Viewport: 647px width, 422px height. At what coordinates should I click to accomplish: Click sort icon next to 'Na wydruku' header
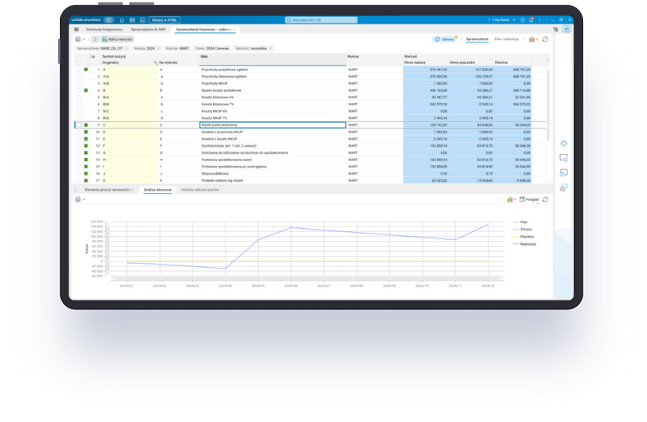tap(156, 63)
